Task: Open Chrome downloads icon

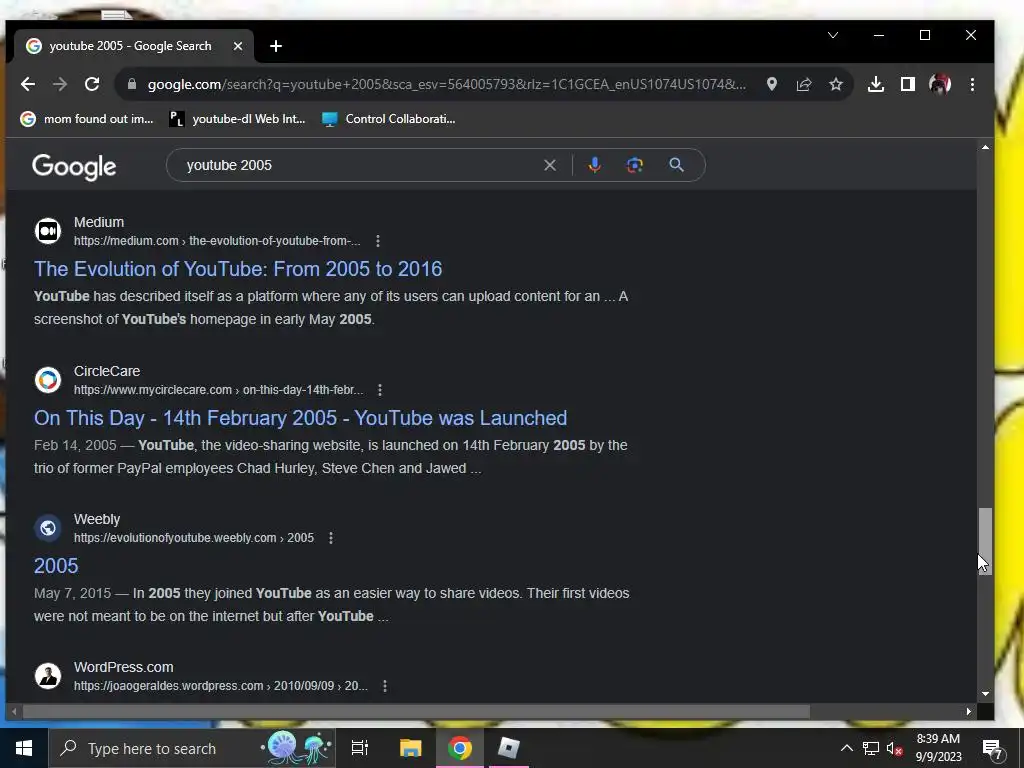Action: 876,84
